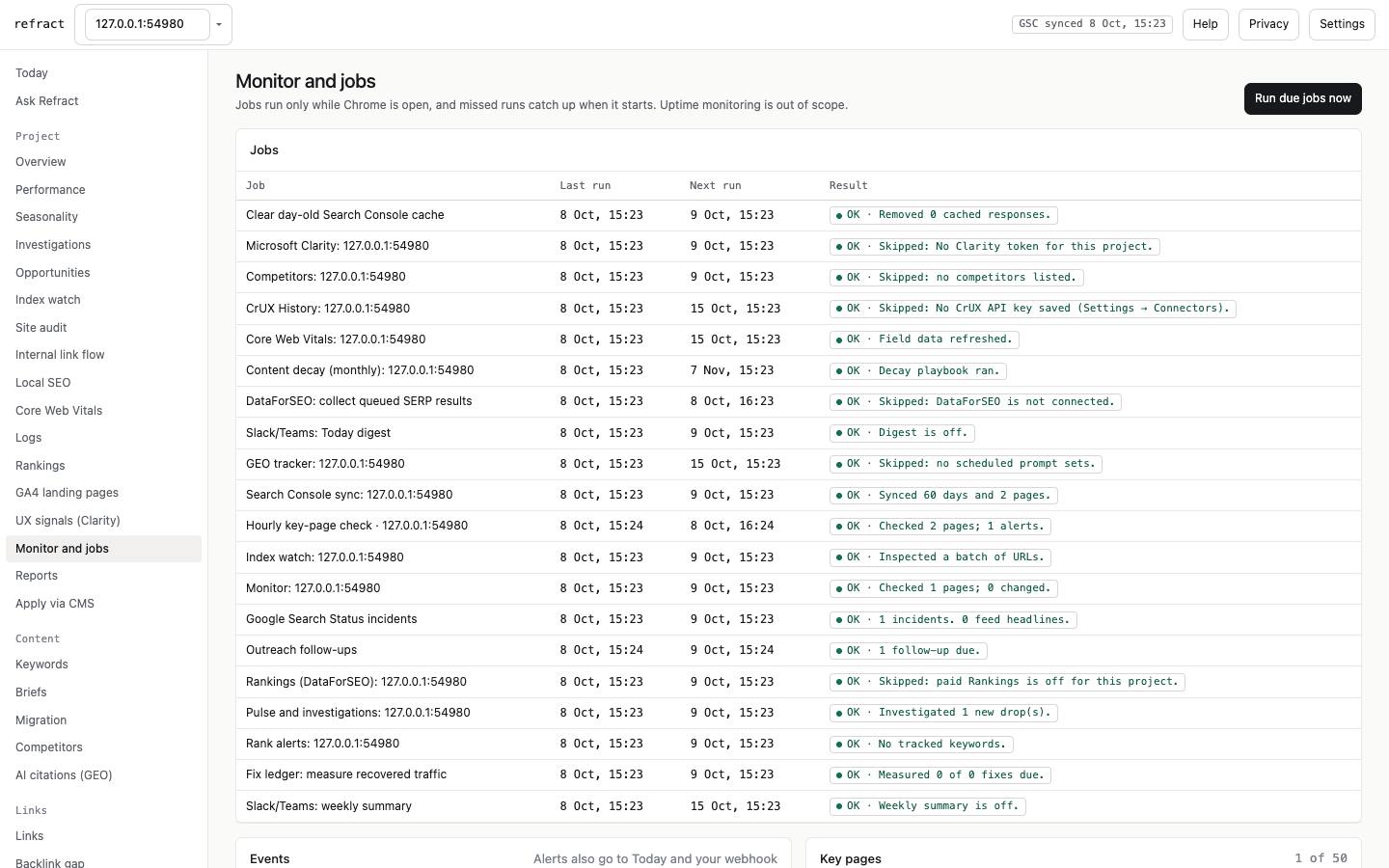Click the Outreach follow-ups job name
Screen dimensions: 1389x868
click(x=301, y=650)
